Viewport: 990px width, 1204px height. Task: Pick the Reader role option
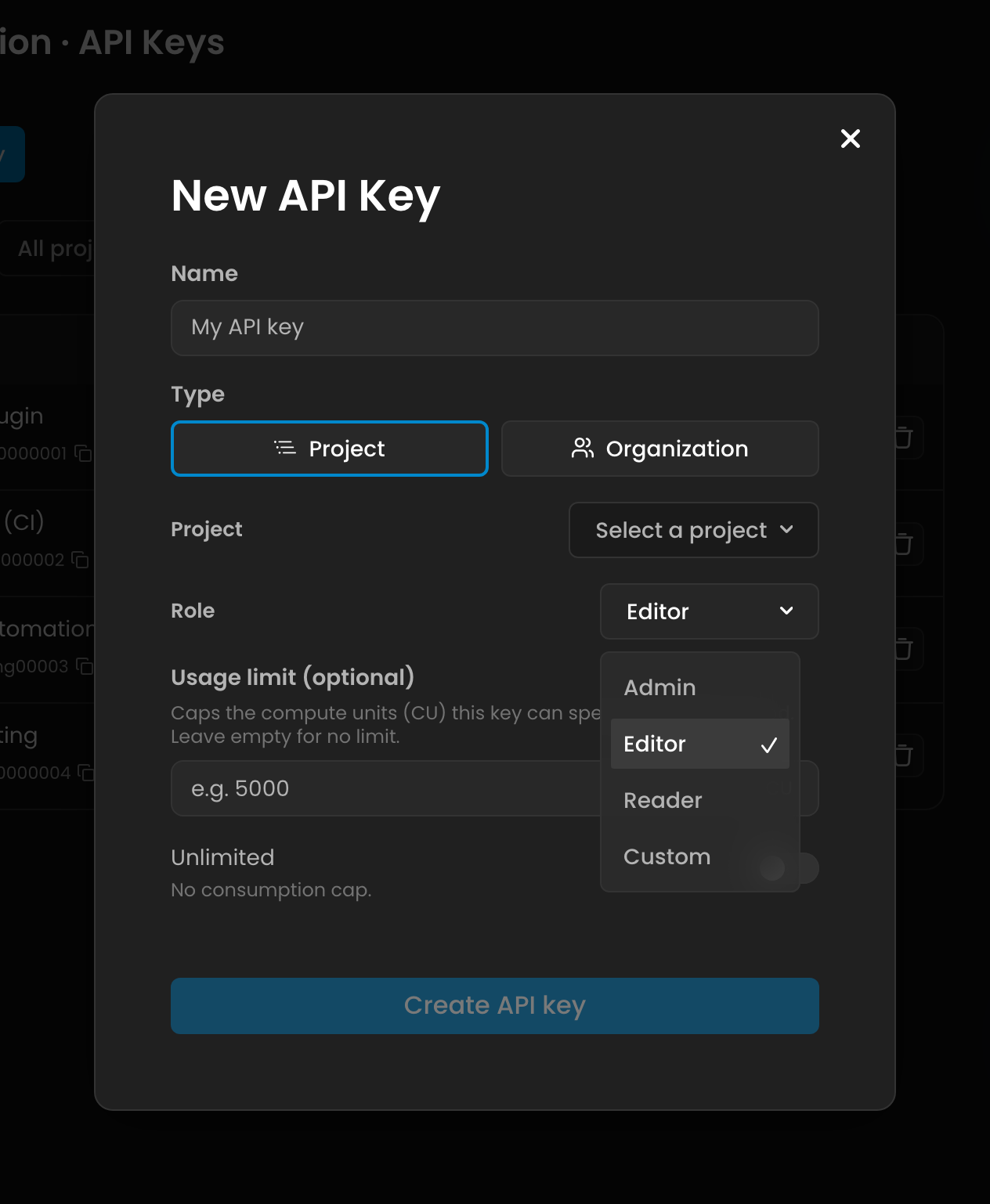click(x=700, y=800)
